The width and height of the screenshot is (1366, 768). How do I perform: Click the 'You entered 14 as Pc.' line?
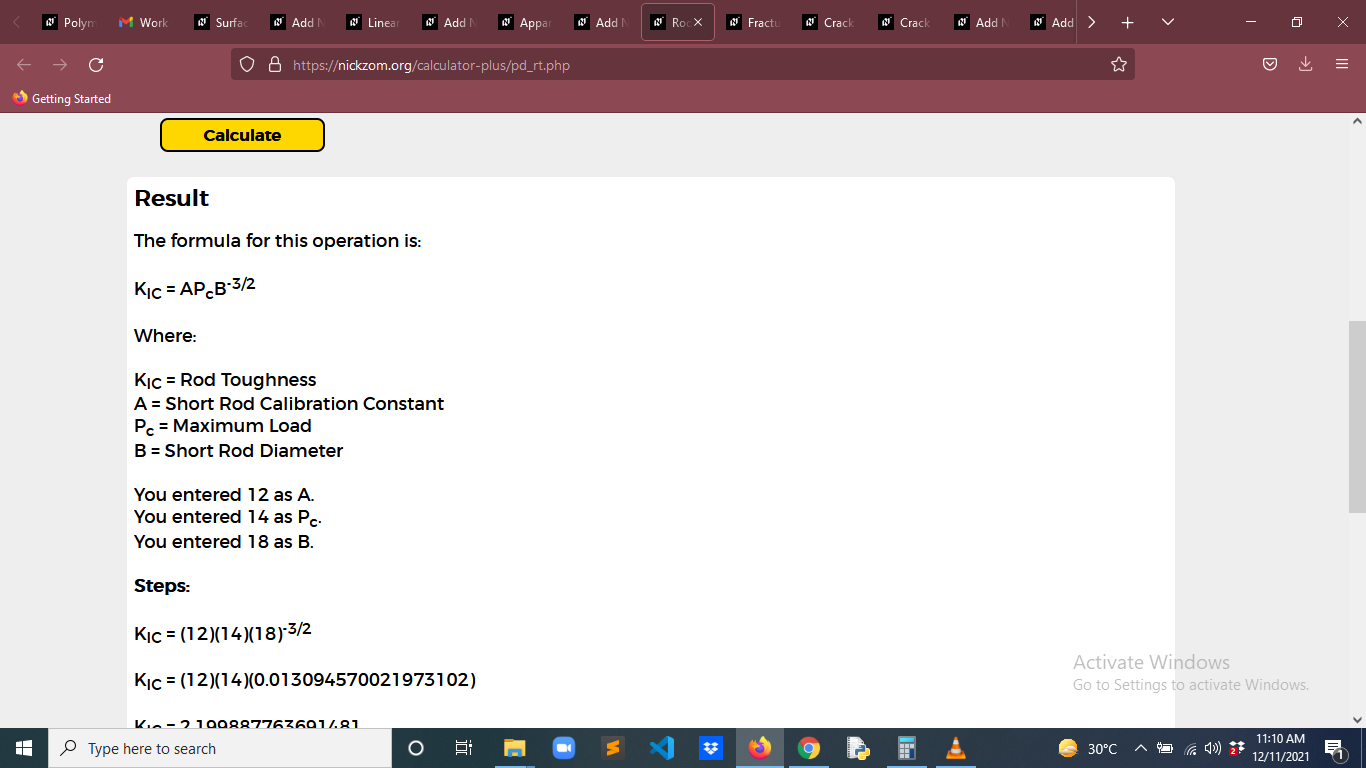click(x=228, y=518)
